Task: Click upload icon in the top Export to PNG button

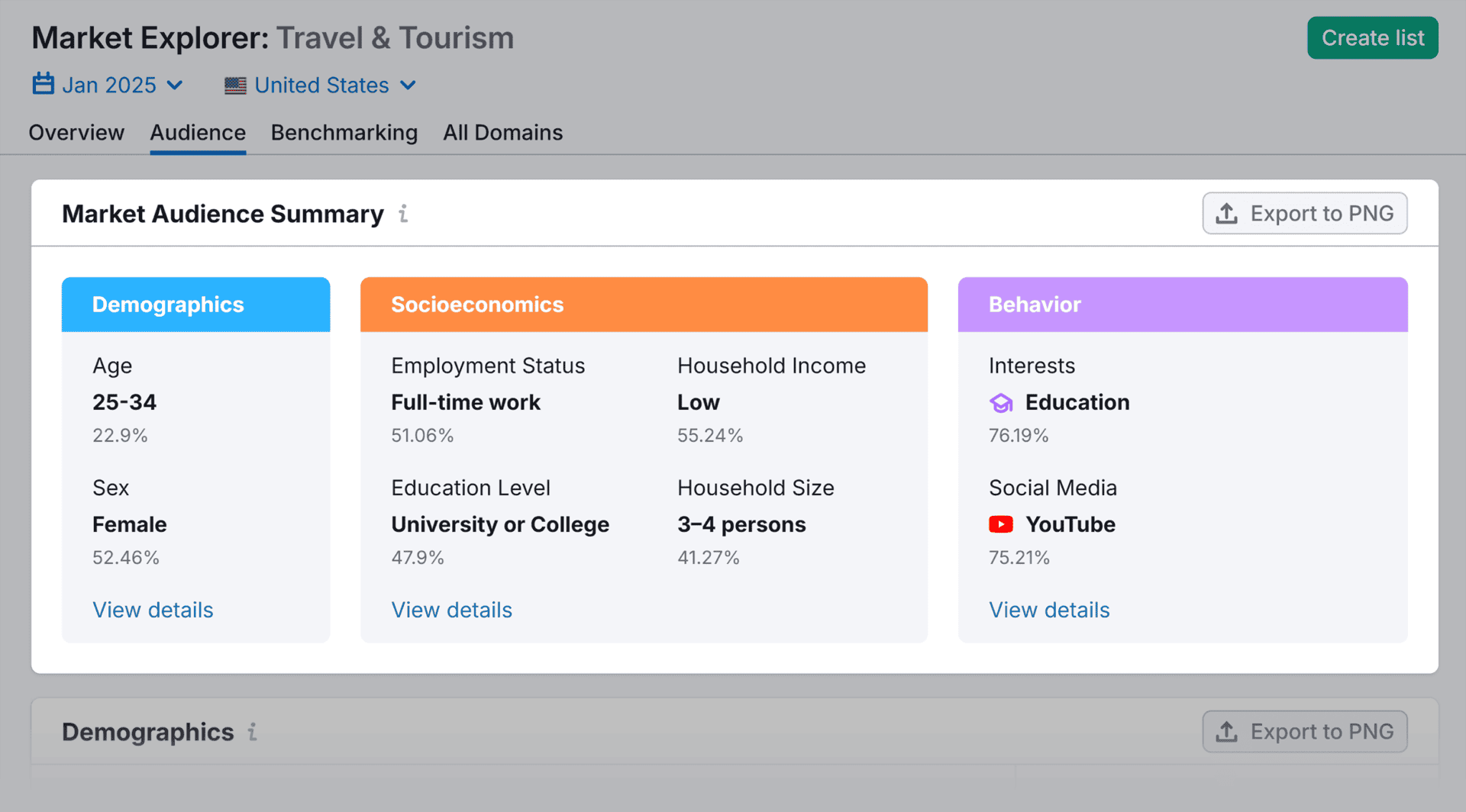Action: pos(1226,214)
